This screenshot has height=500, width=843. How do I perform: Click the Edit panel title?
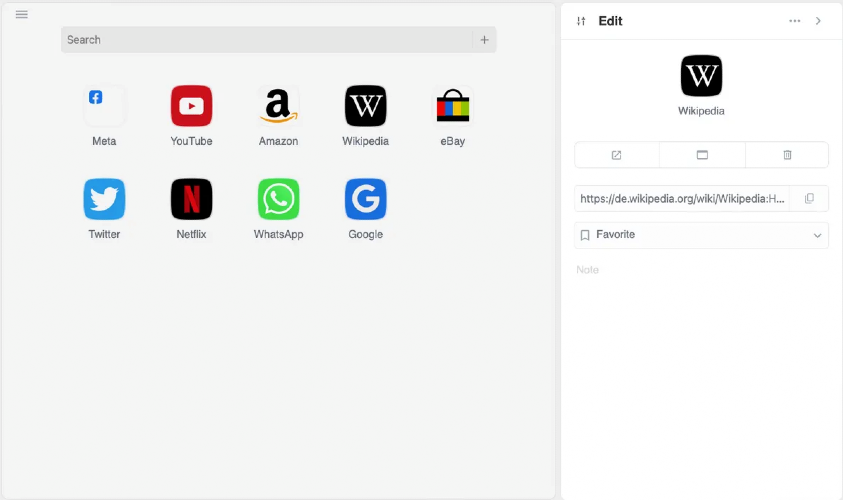tap(610, 21)
